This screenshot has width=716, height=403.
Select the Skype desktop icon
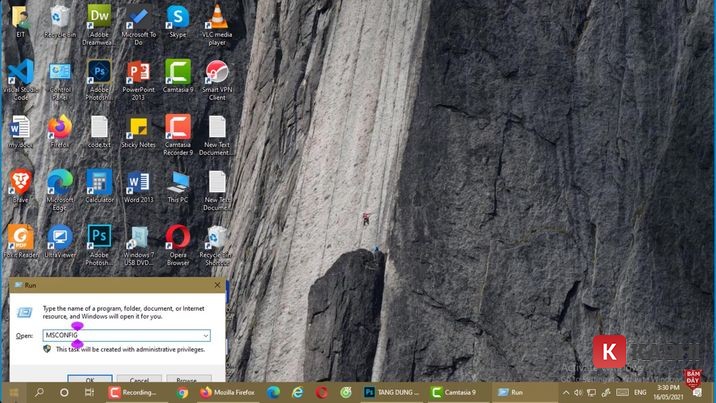coord(178,21)
